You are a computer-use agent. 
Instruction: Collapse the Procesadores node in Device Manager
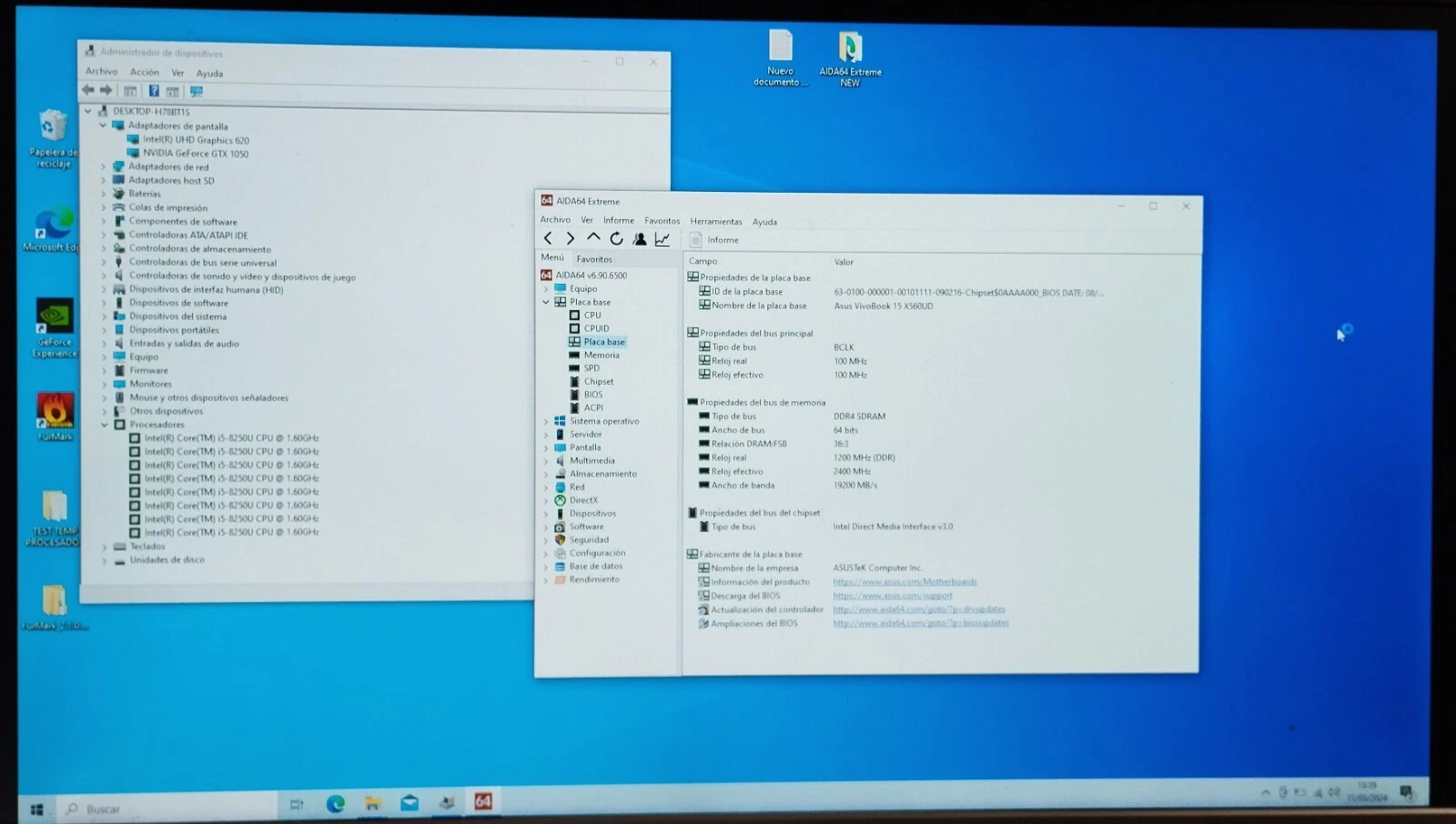(x=104, y=425)
